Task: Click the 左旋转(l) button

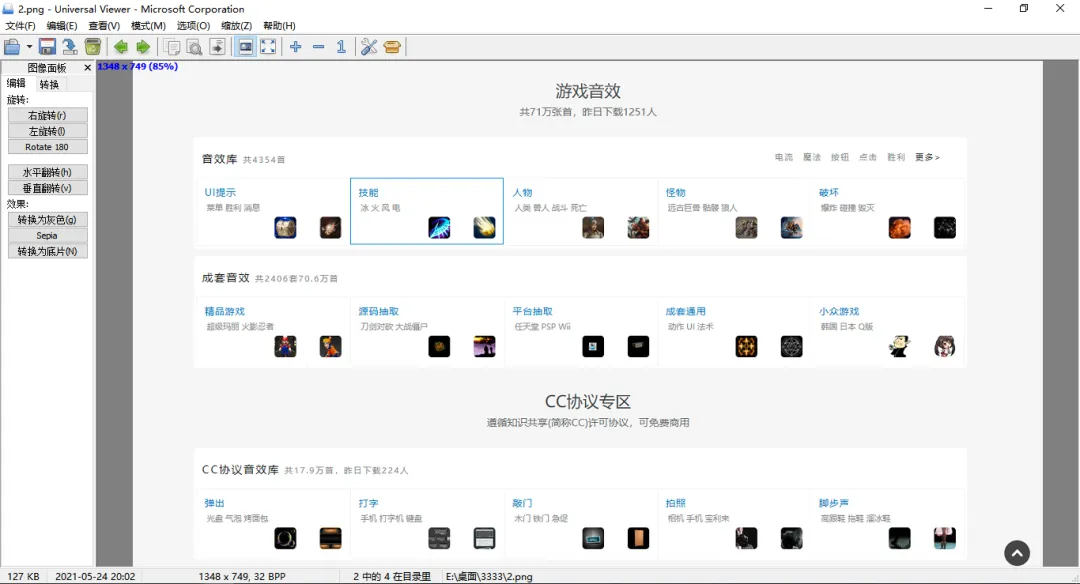Action: 48,131
